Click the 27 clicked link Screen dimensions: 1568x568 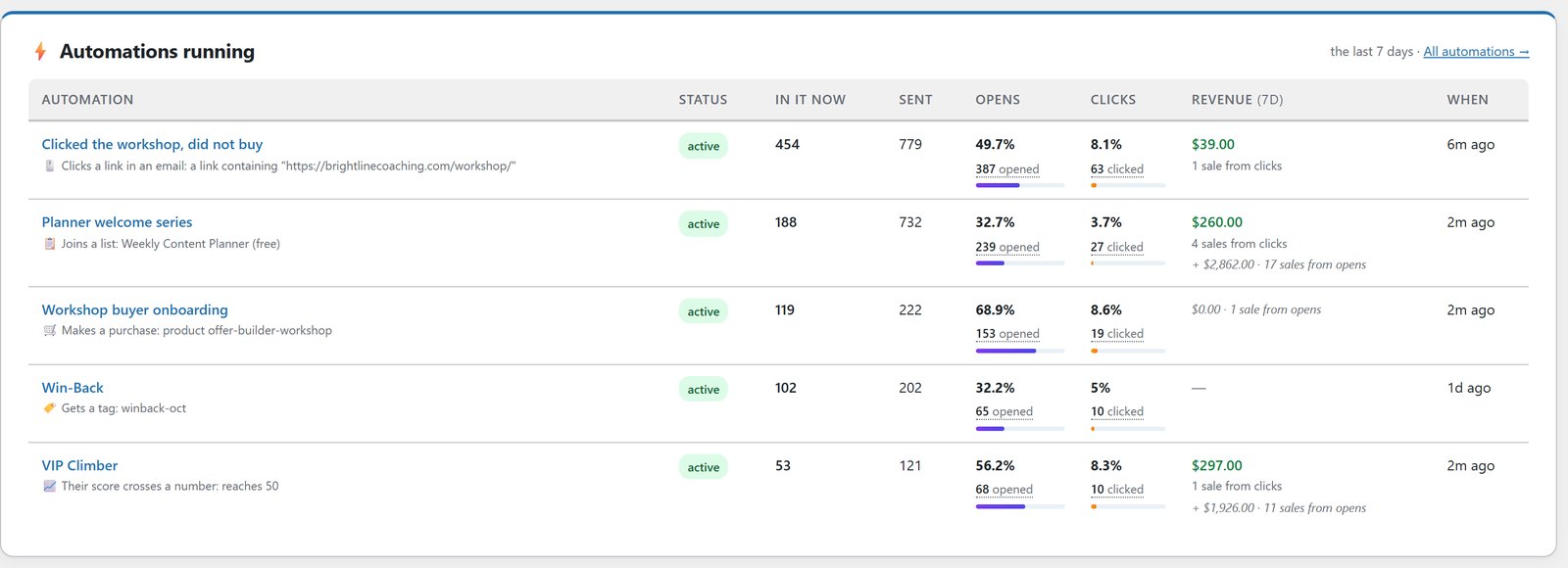[x=1117, y=248]
